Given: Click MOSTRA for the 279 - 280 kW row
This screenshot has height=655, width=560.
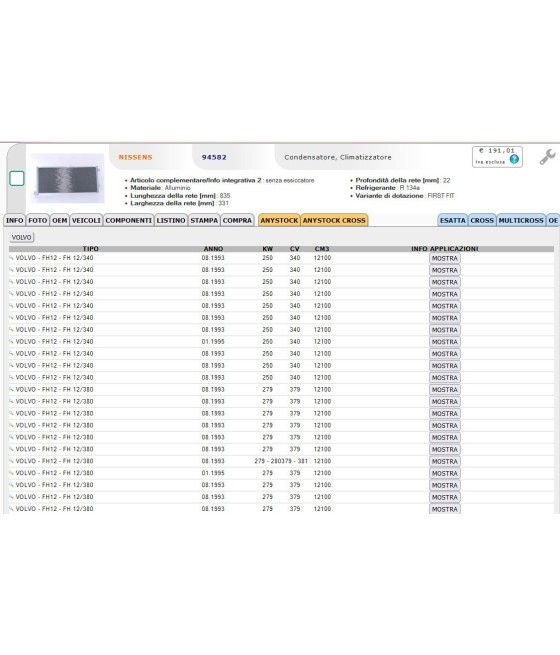Looking at the screenshot, I should (x=445, y=462).
